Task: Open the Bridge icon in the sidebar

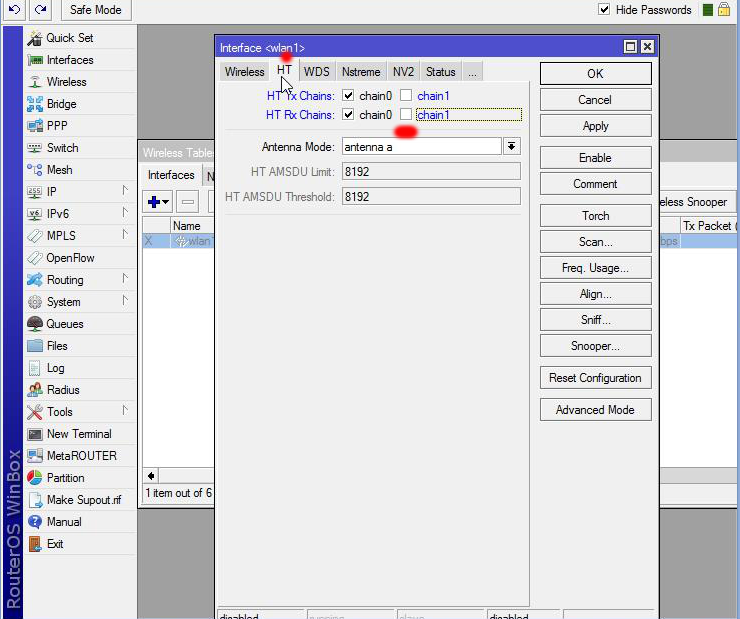Action: click(35, 104)
